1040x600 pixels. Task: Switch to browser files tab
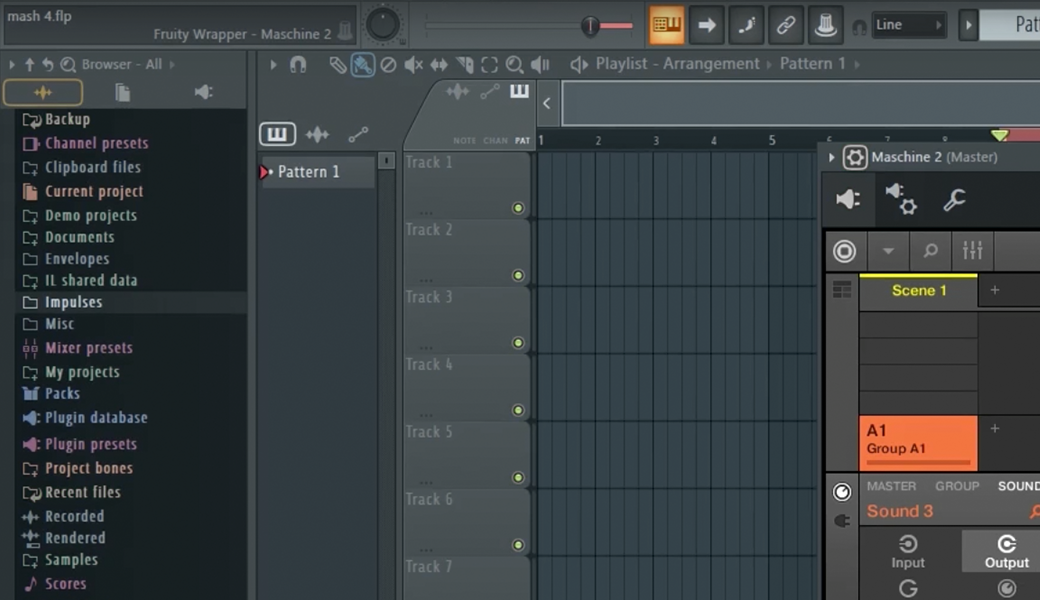click(123, 92)
